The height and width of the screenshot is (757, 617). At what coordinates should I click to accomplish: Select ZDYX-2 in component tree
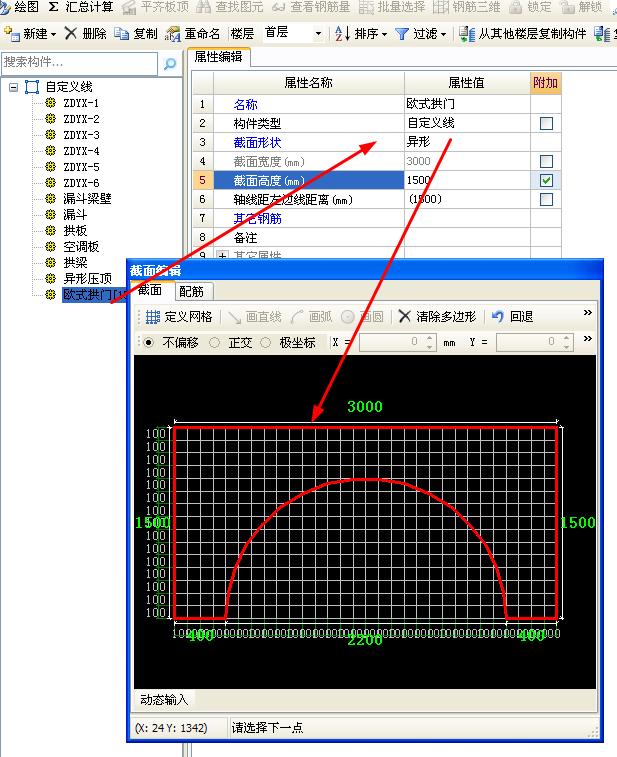(81, 119)
